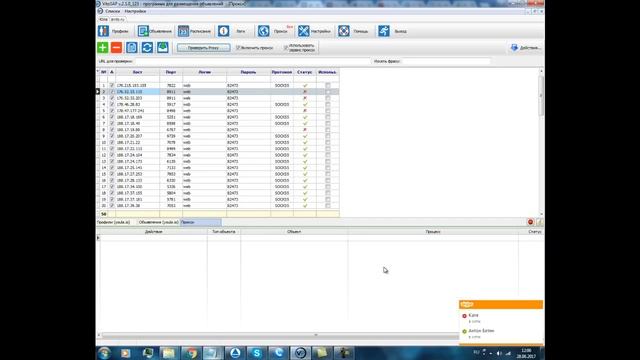This screenshot has width=640, height=360.
Task: Click red cross status in row 2
Action: coord(304,92)
